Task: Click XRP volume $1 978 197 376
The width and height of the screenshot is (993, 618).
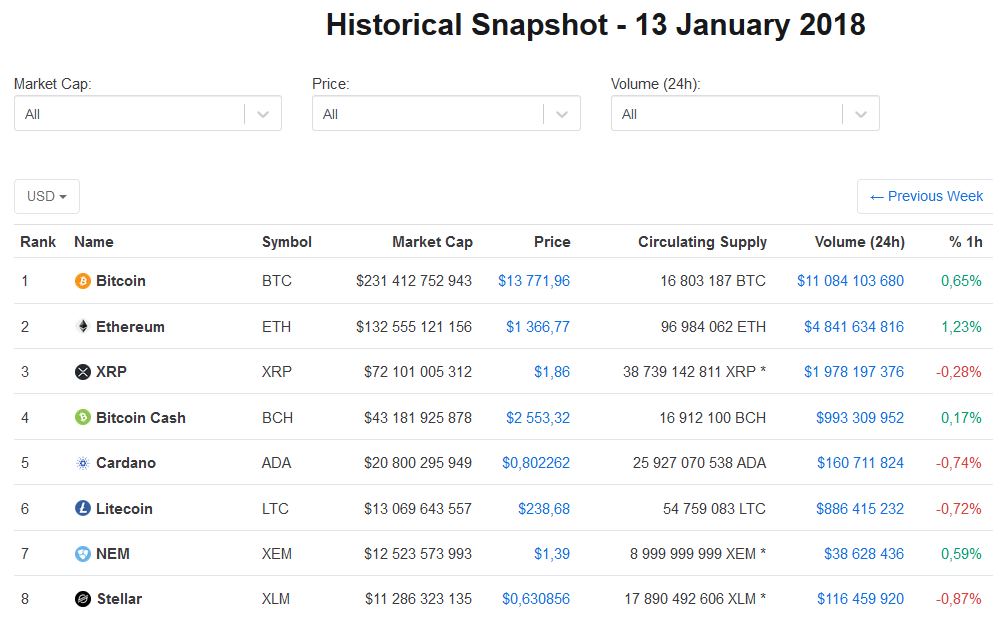Action: 854,372
